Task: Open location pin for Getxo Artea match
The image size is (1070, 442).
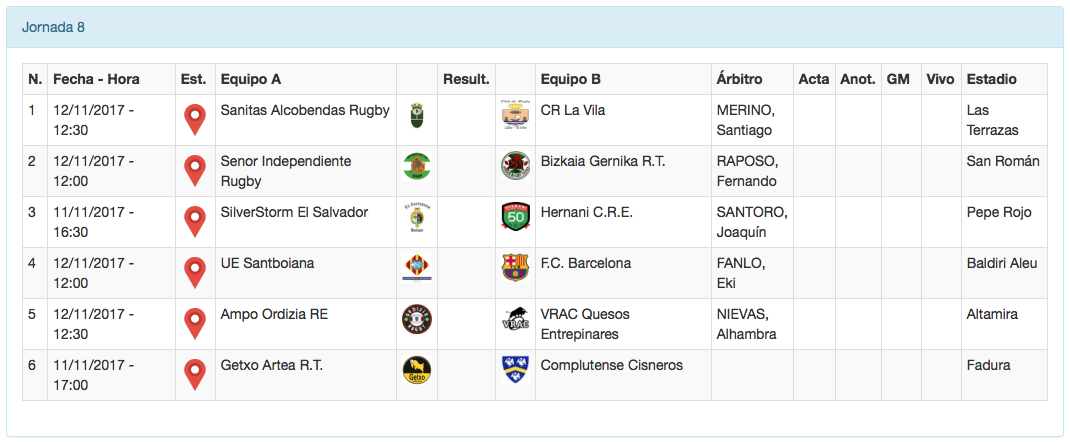Action: point(195,375)
